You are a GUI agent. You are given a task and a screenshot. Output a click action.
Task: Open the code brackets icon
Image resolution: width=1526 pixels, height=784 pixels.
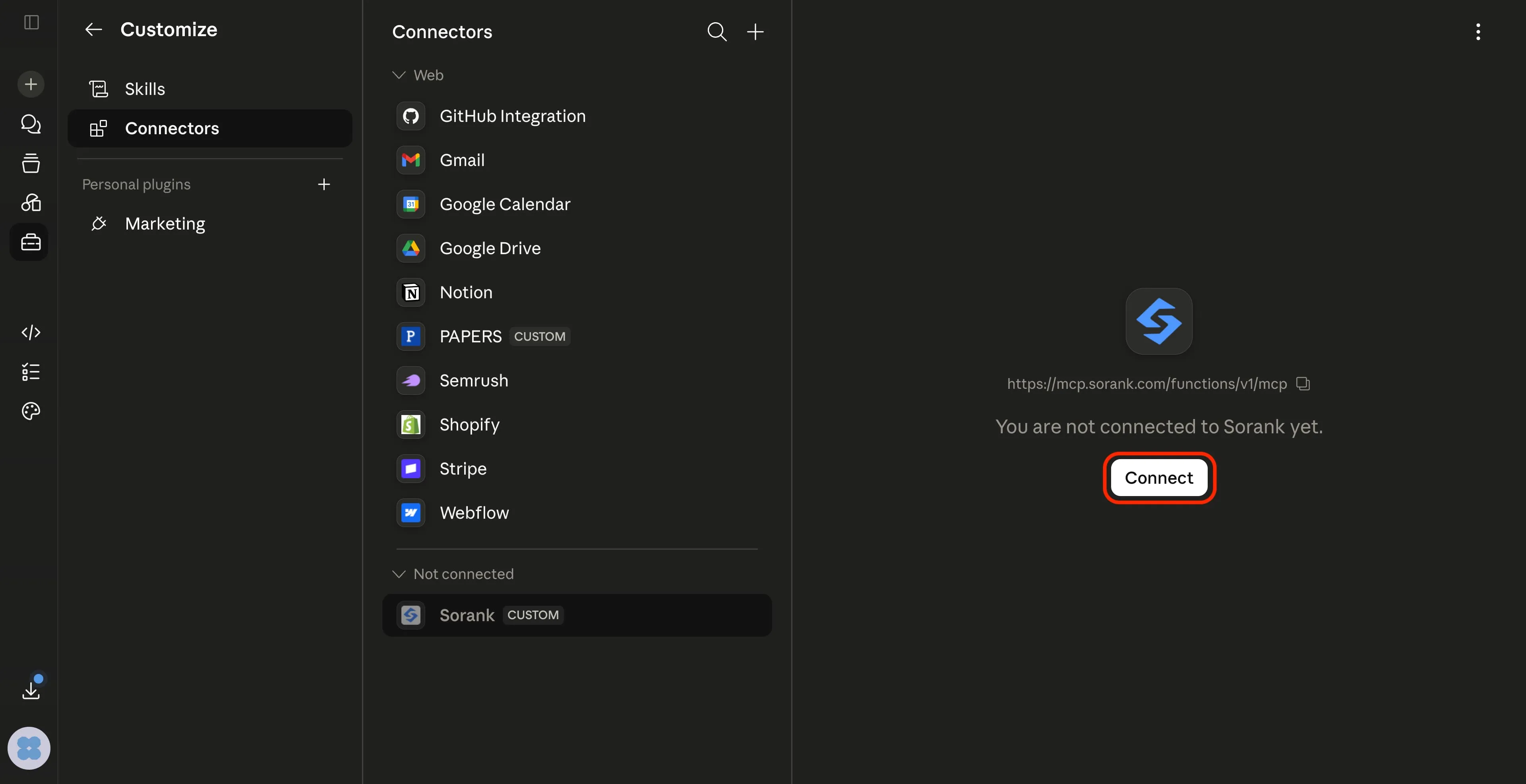click(31, 332)
